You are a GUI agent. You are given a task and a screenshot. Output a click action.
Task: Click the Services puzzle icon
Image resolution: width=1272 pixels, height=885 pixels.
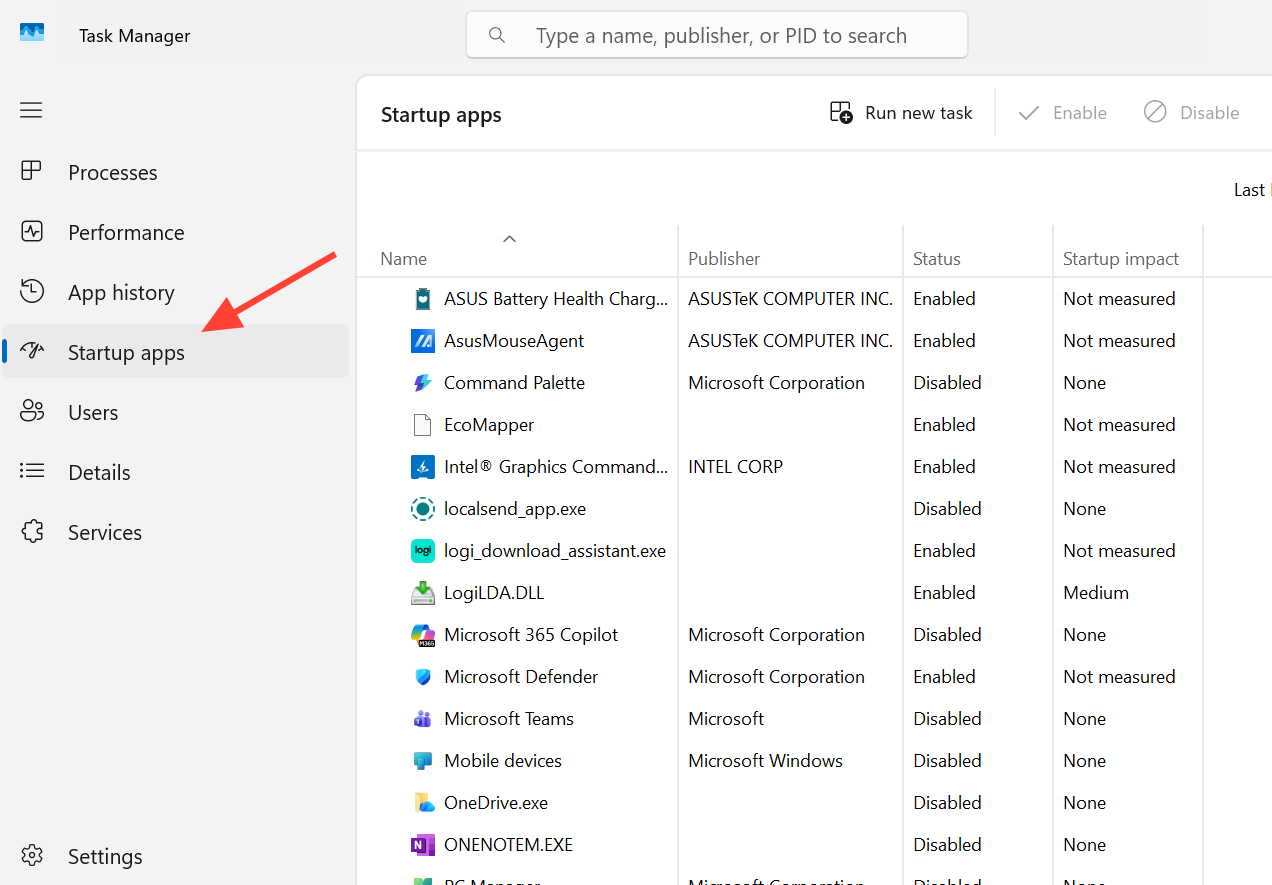[32, 531]
